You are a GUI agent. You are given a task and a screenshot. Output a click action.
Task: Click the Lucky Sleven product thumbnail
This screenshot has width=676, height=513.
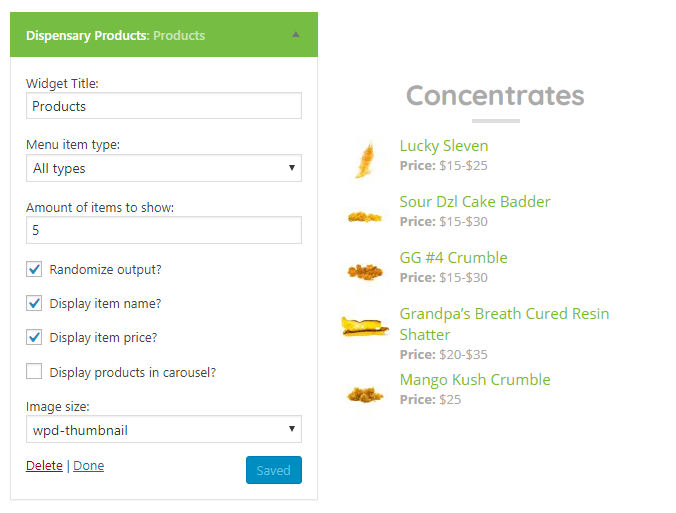click(x=365, y=159)
